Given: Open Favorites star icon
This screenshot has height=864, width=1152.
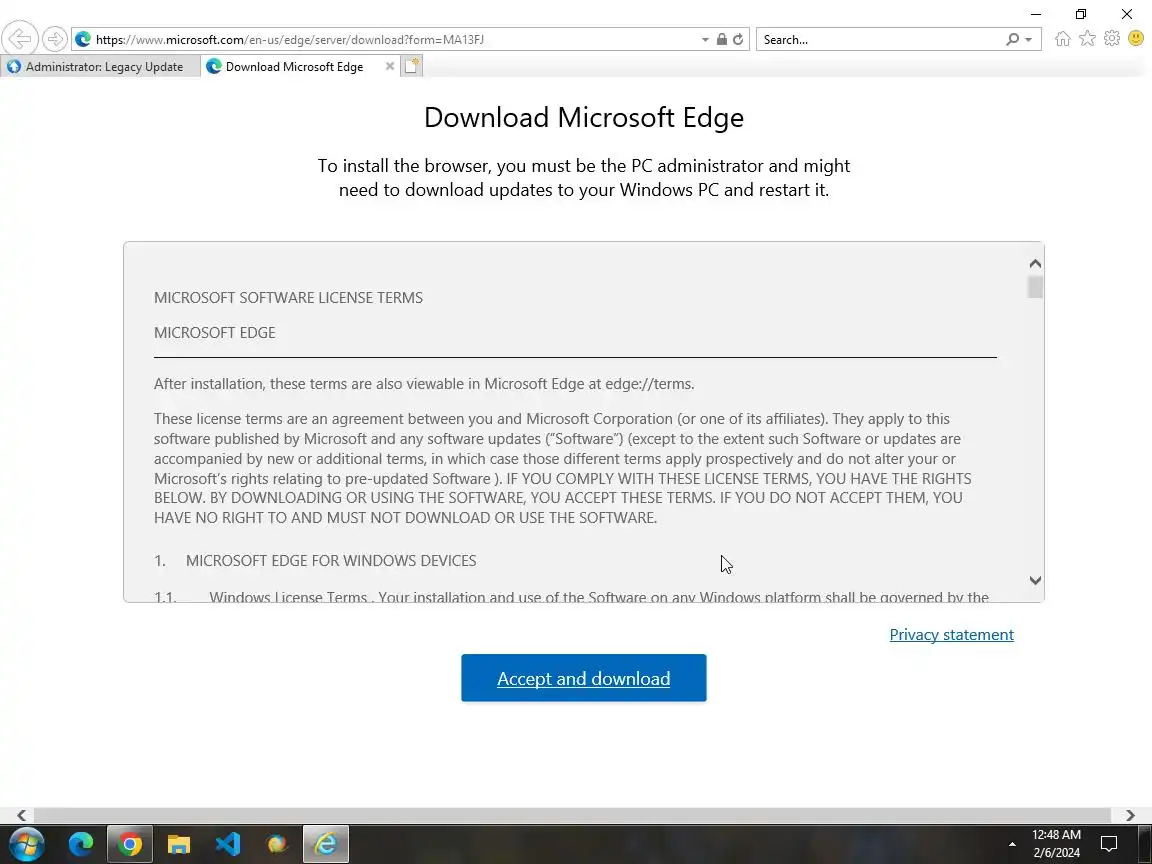Looking at the screenshot, I should click(x=1087, y=39).
